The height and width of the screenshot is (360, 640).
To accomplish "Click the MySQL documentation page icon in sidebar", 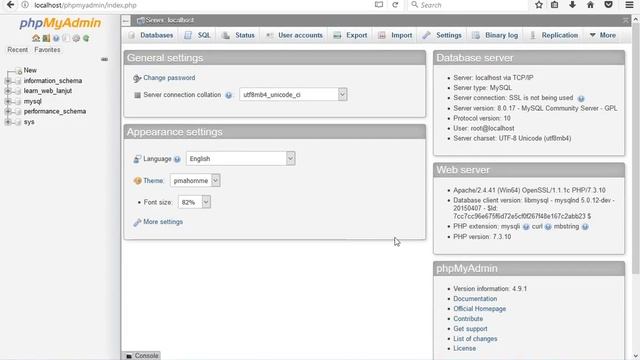I will click(x=66, y=38).
